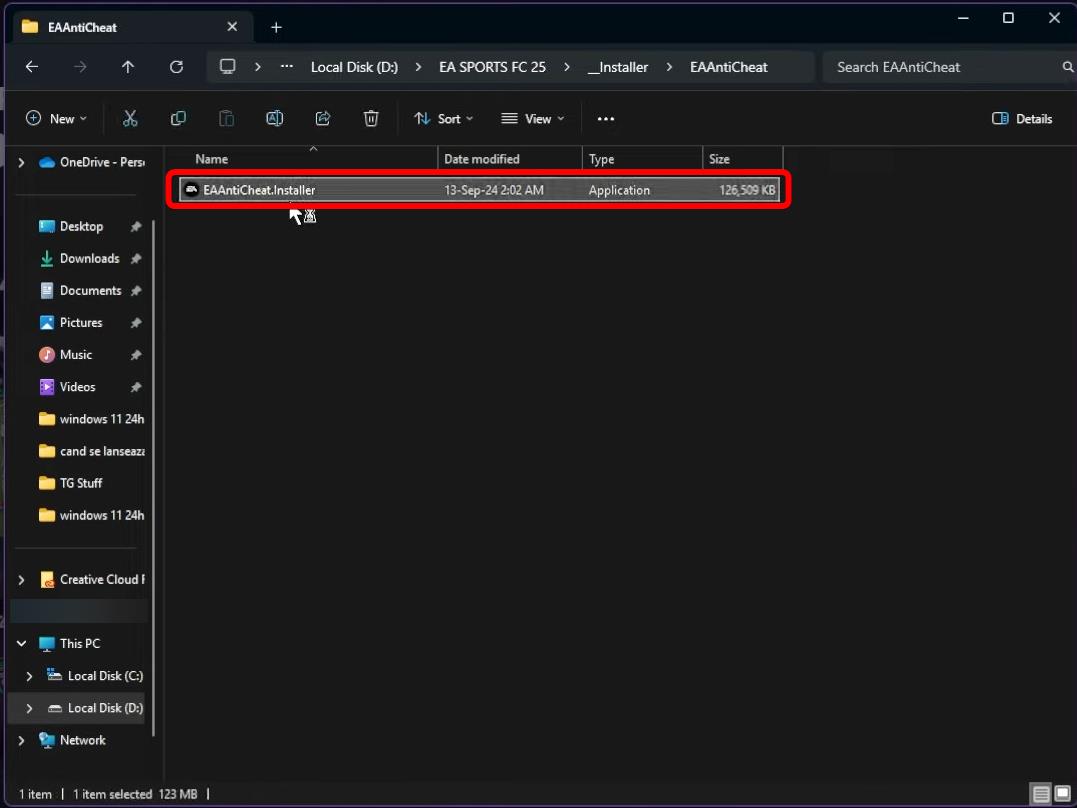
Task: Click the Copy icon in toolbar
Action: pos(178,119)
